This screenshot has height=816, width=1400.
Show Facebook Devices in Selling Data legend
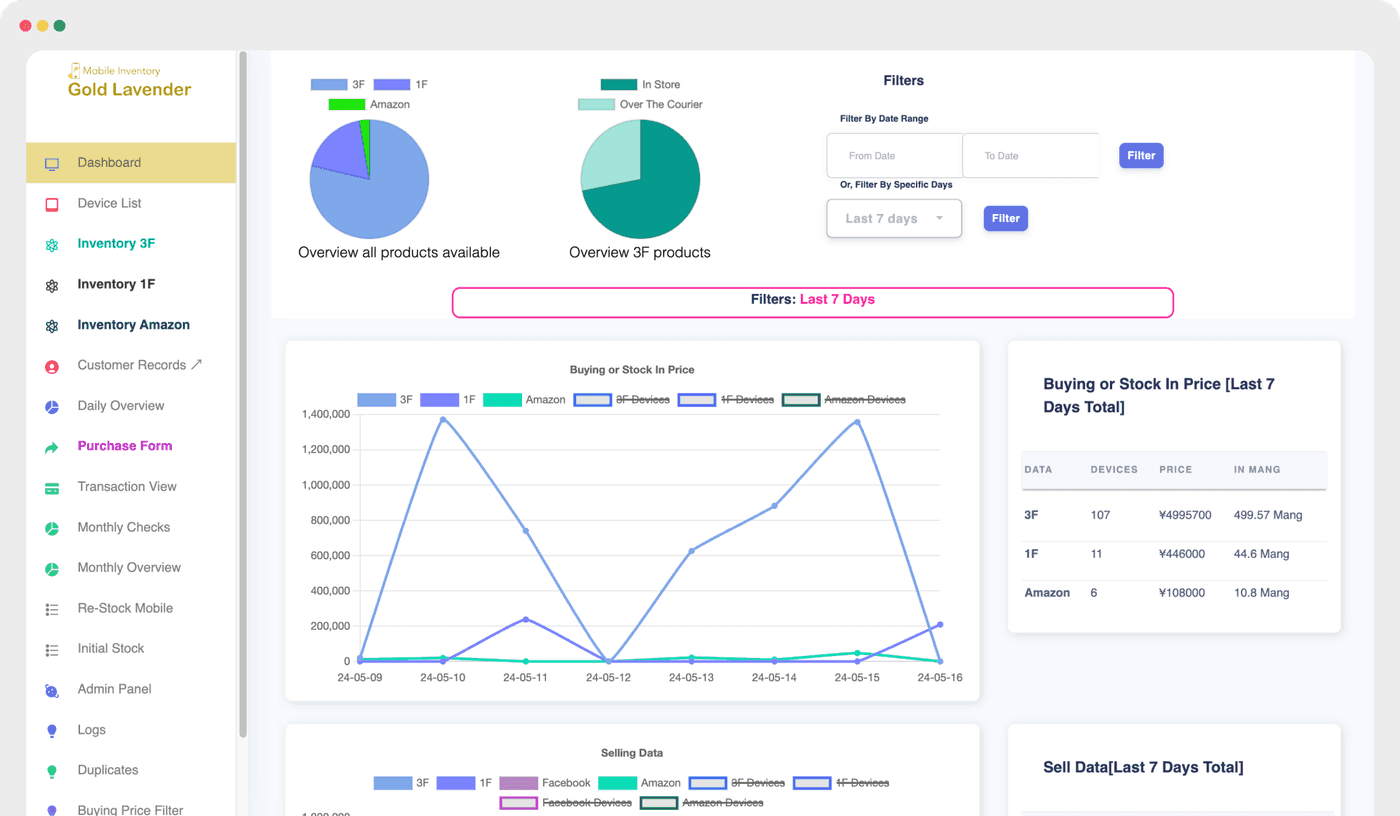click(x=566, y=803)
